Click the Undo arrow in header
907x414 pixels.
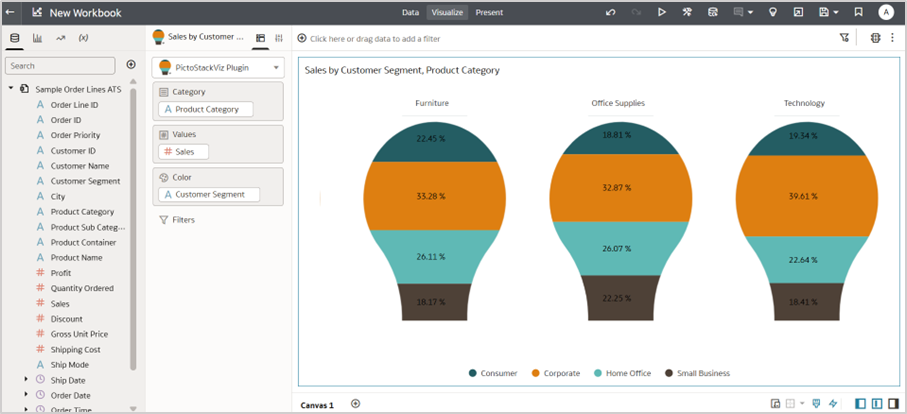611,13
